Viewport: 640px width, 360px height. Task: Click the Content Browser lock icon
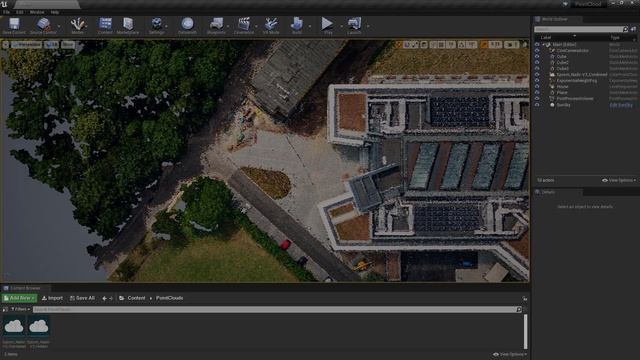[525, 298]
